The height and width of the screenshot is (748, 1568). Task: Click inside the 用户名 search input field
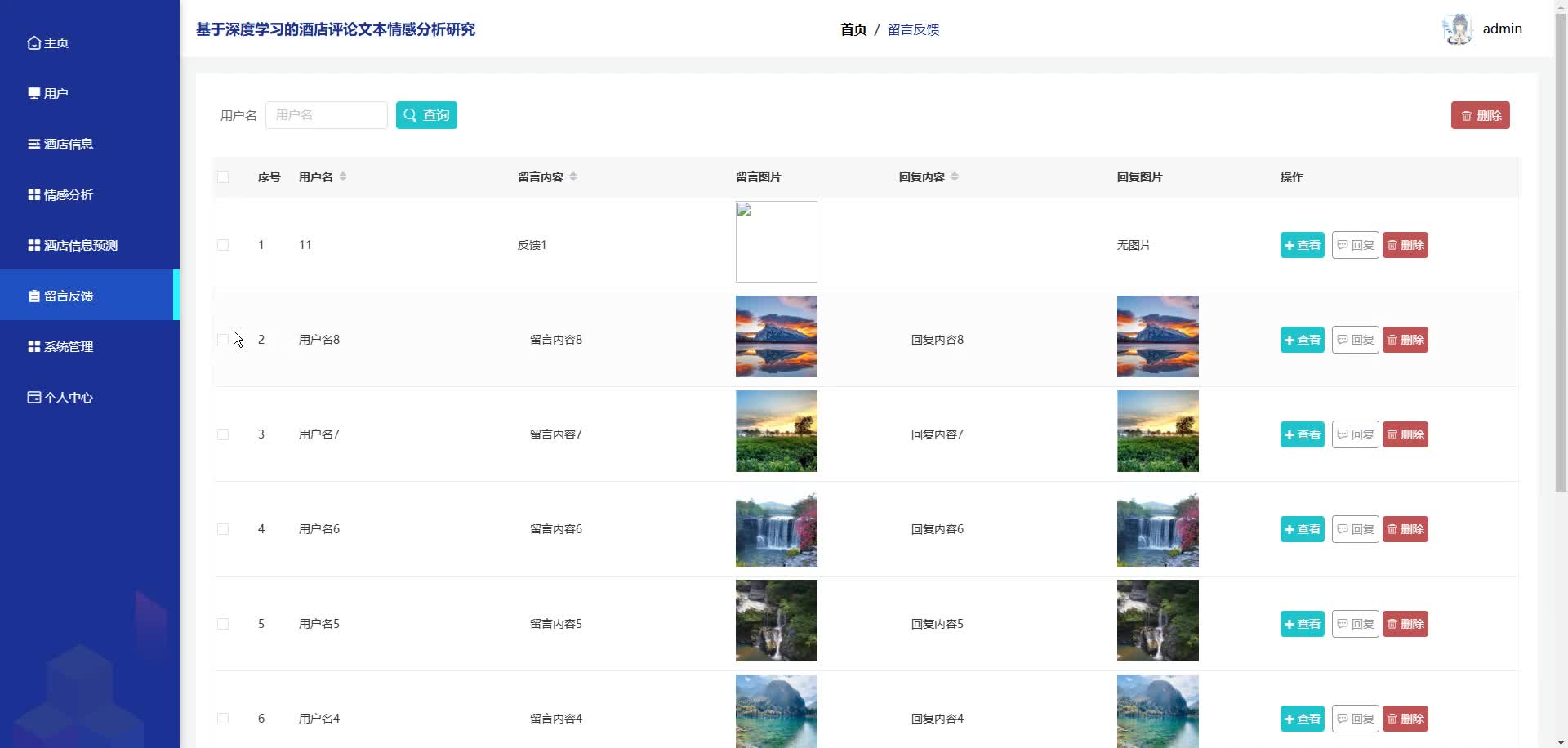click(x=326, y=115)
